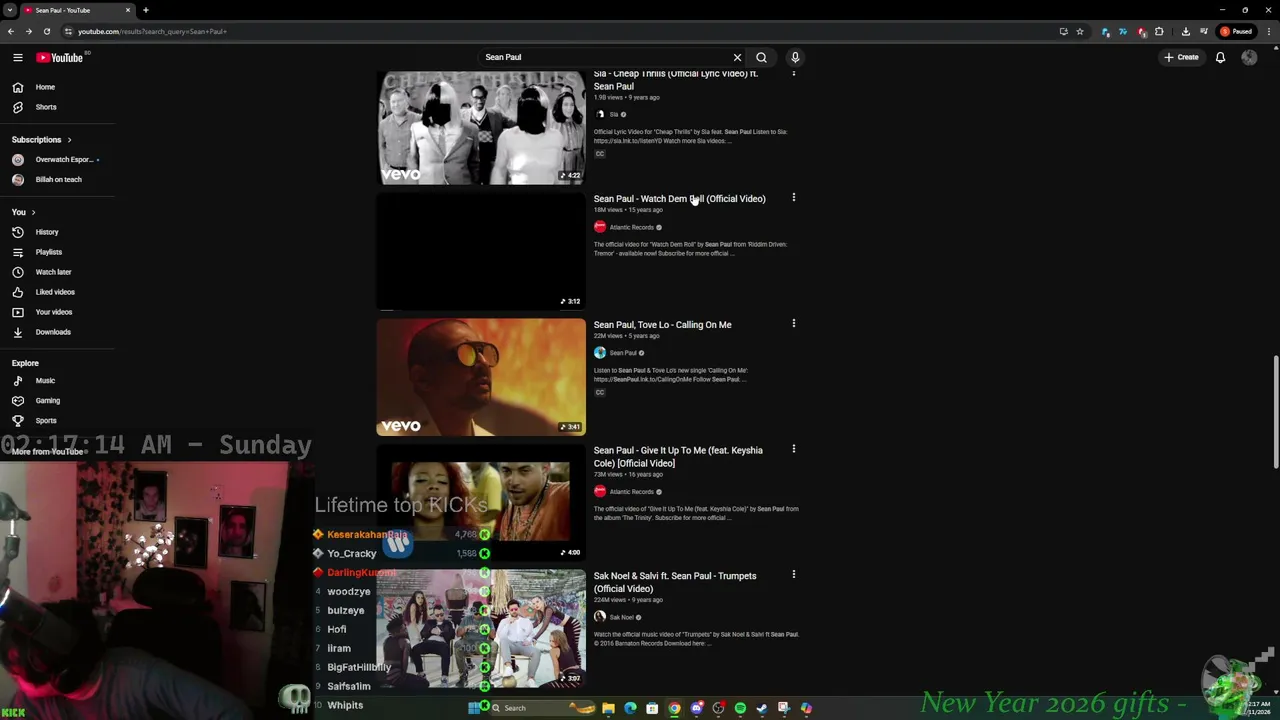Screen dimensions: 1280x720
Task: Open a new browser tab
Action: (146, 10)
